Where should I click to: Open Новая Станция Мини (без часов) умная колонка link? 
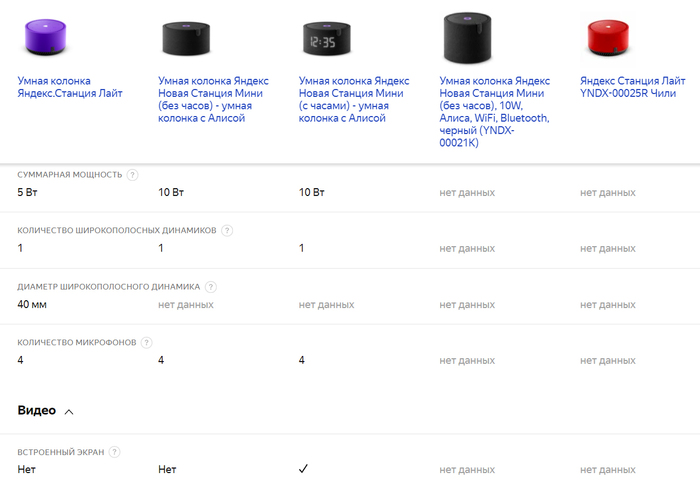pyautogui.click(x=213, y=100)
